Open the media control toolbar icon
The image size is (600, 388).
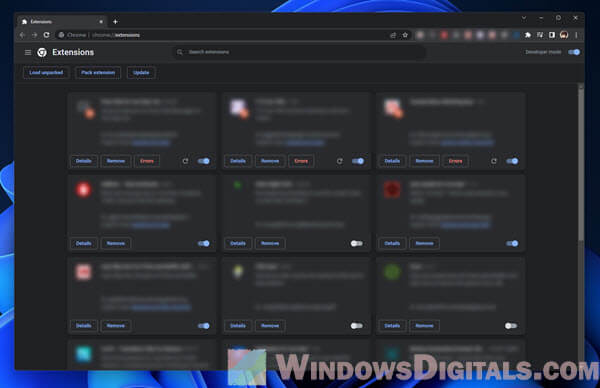click(540, 35)
